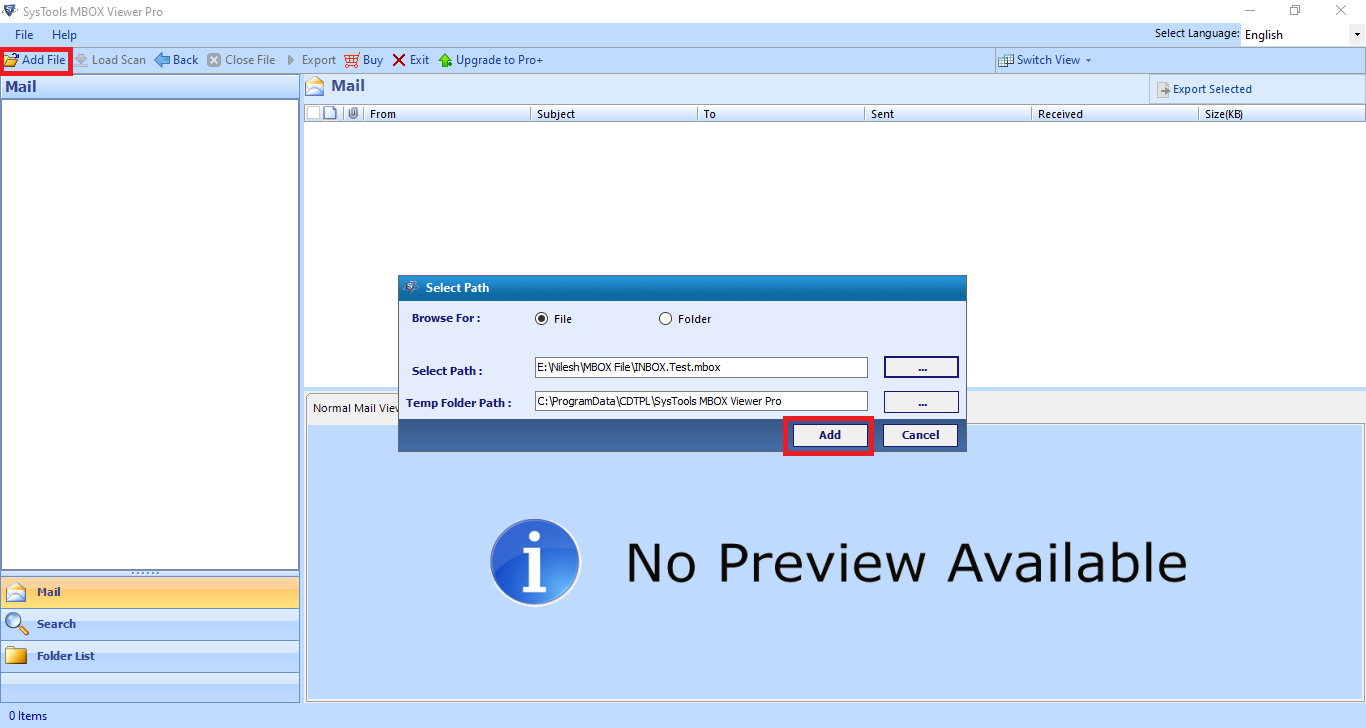1366x728 pixels.
Task: Switch to the Normal Mail View tab
Action: coord(357,408)
